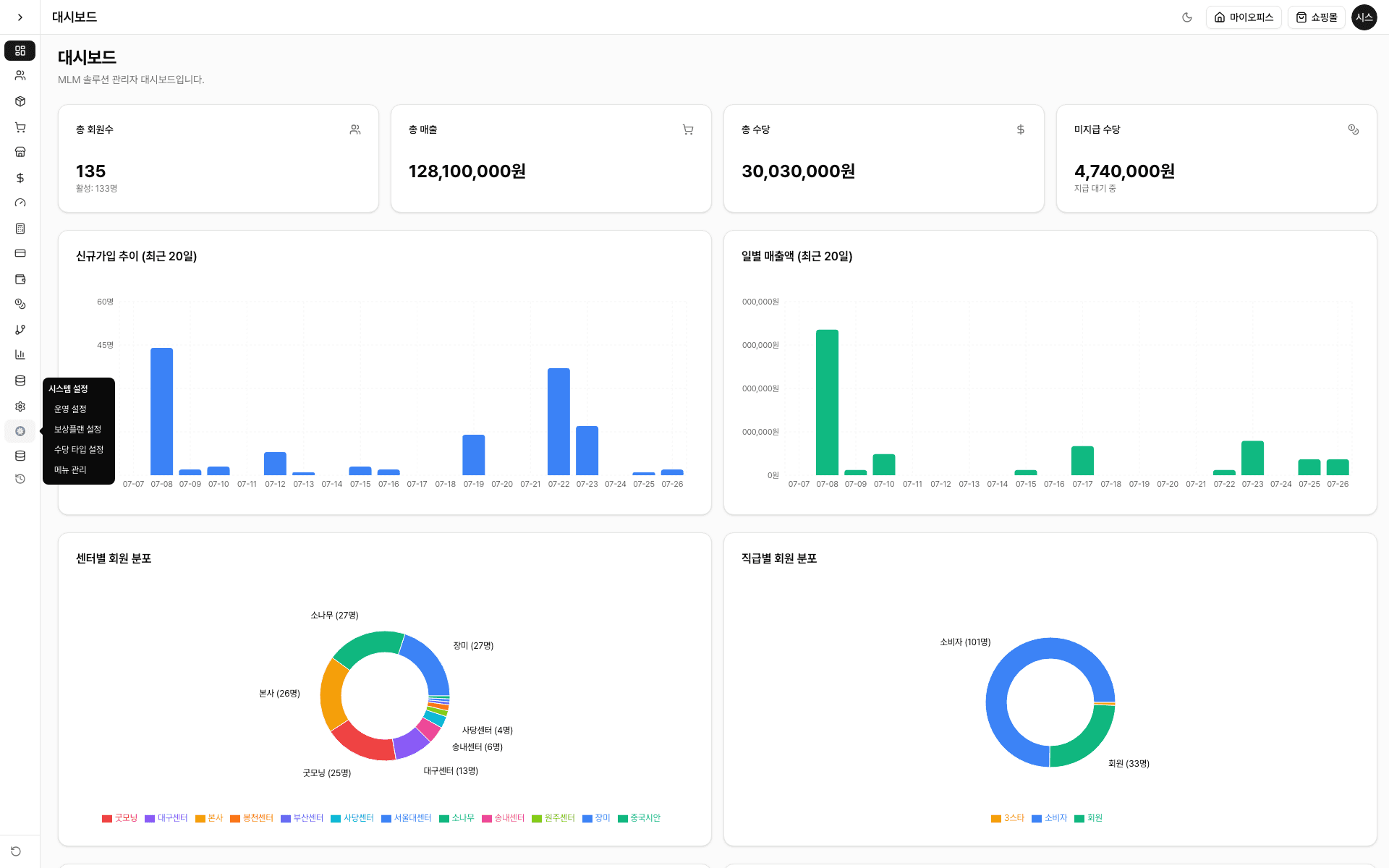Click the 128,100,000원 total sales value
The height and width of the screenshot is (868, 1389).
(x=467, y=171)
